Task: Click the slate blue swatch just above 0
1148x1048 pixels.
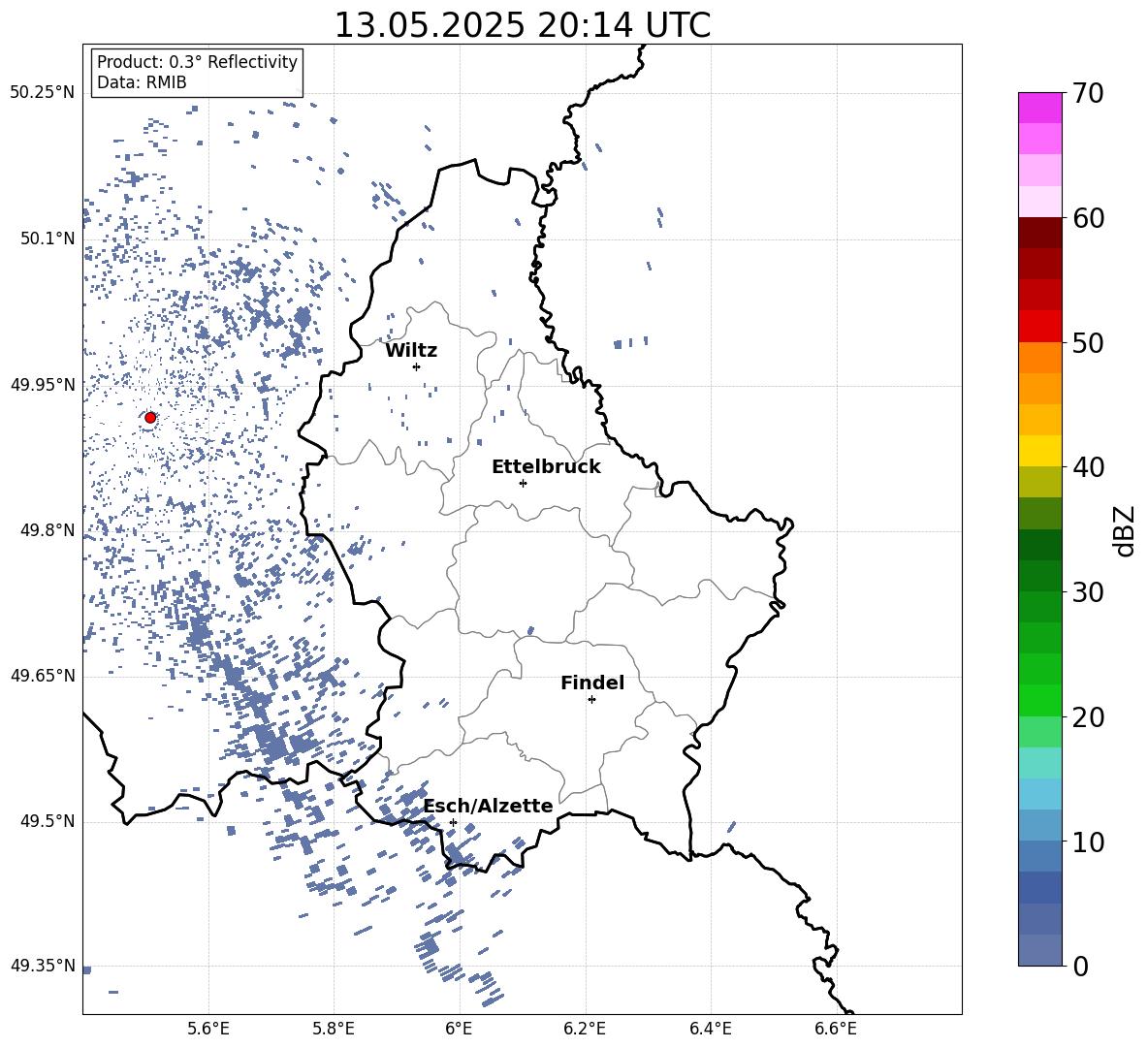Action: (x=1040, y=950)
